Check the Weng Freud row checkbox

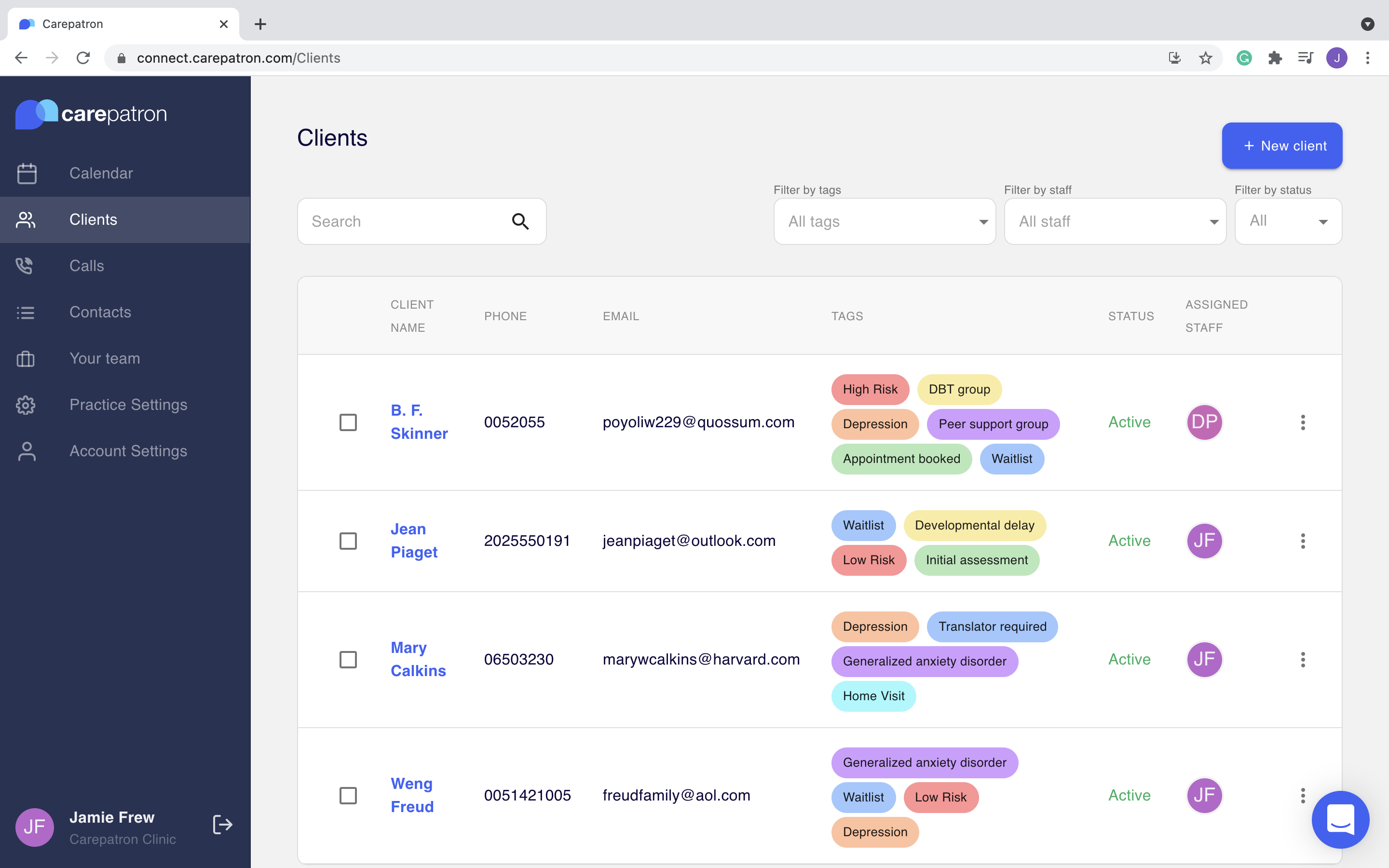(x=348, y=796)
